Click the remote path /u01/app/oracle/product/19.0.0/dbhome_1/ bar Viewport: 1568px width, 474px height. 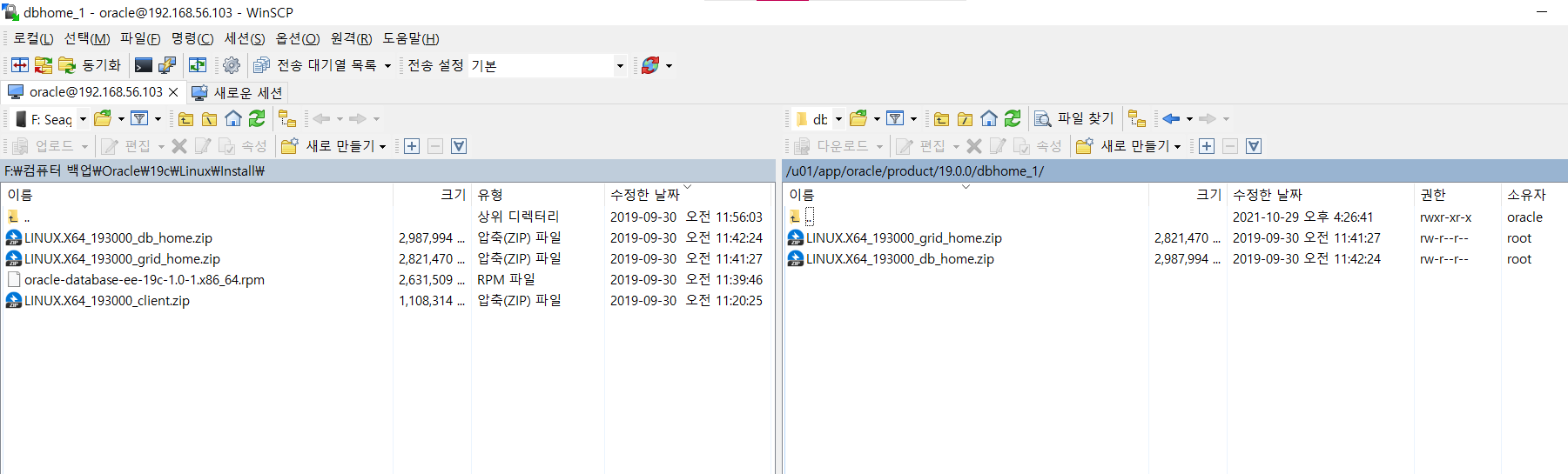coord(1175,171)
